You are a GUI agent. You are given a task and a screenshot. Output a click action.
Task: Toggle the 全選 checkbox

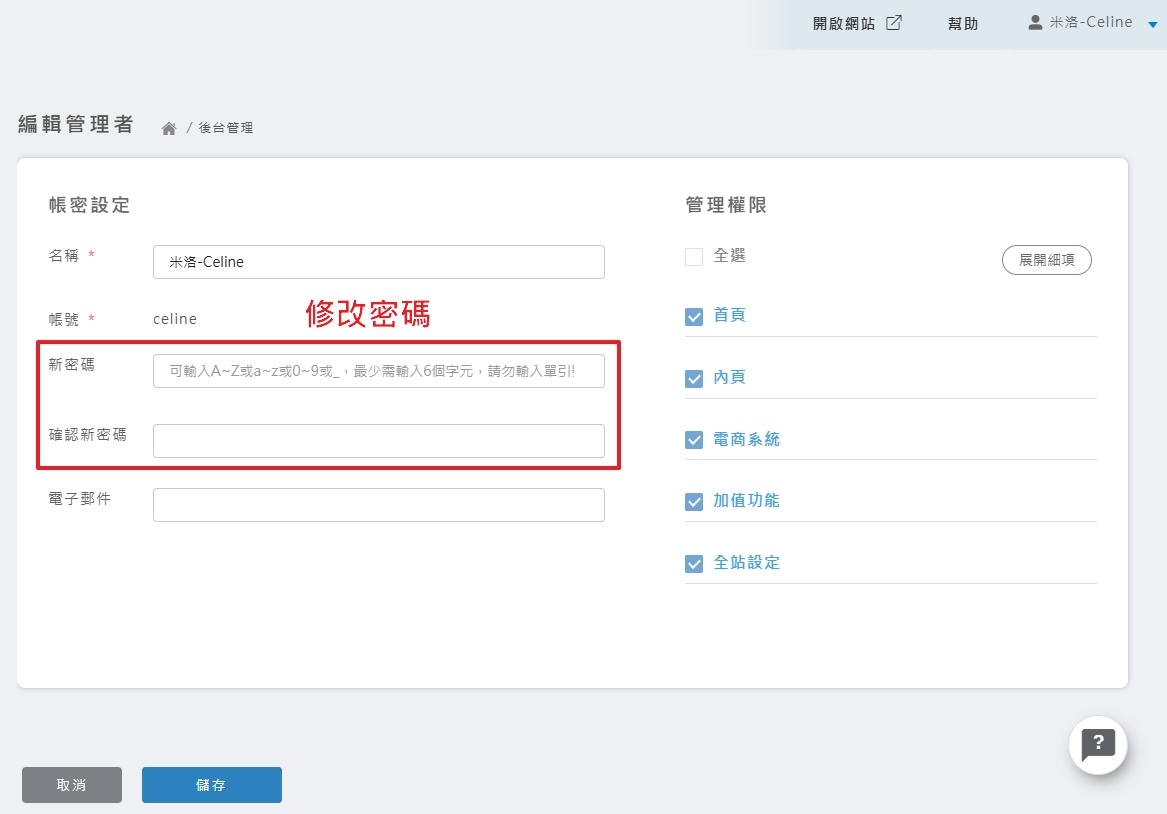[694, 257]
